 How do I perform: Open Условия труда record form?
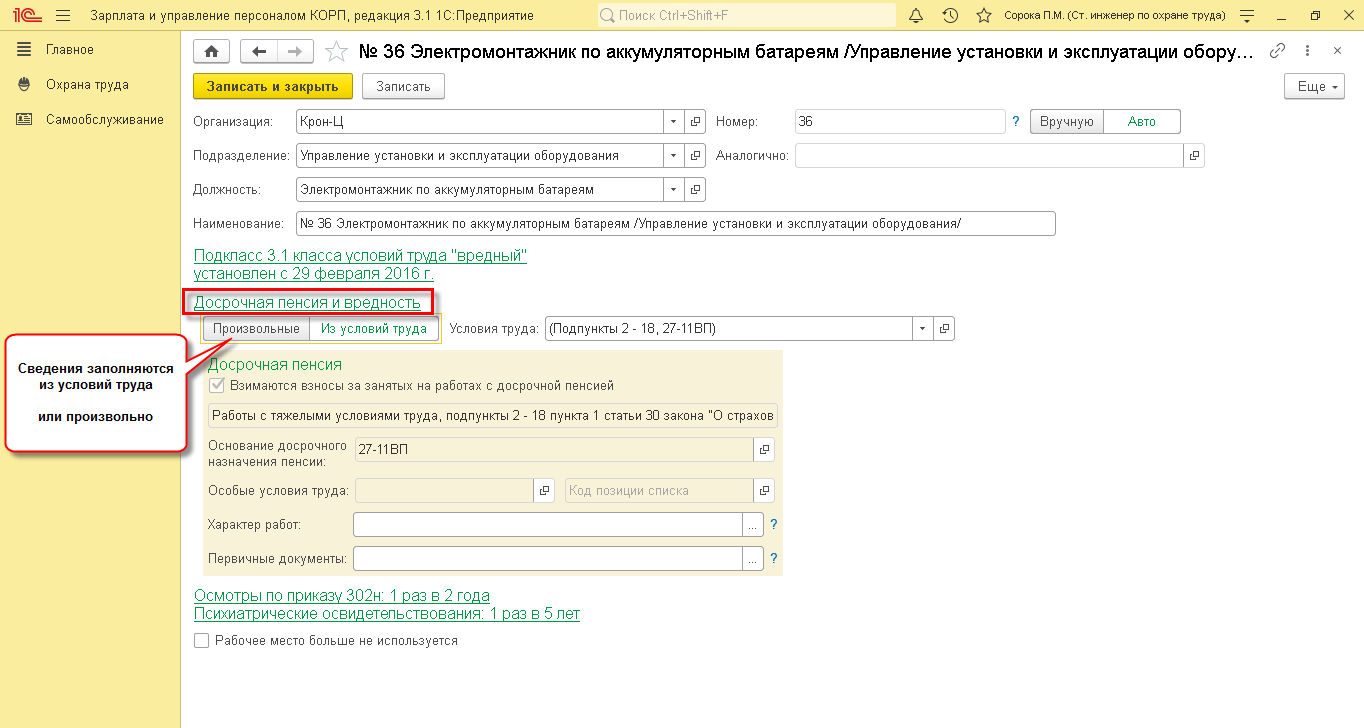pyautogui.click(x=944, y=328)
